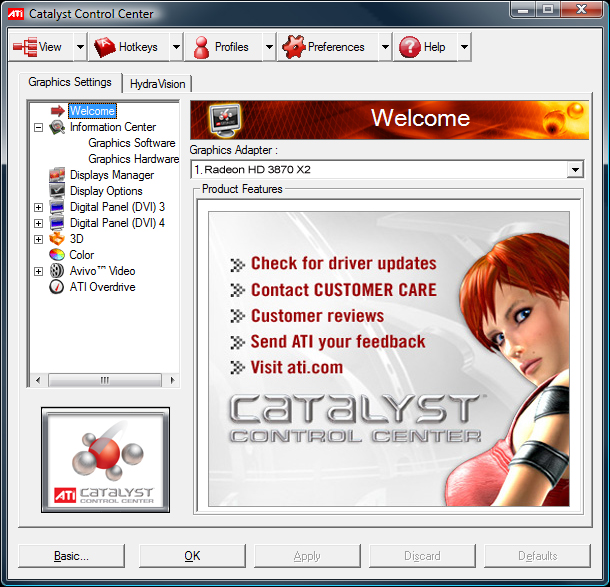Select Displays Manager tree item
The image size is (610, 587).
click(112, 175)
